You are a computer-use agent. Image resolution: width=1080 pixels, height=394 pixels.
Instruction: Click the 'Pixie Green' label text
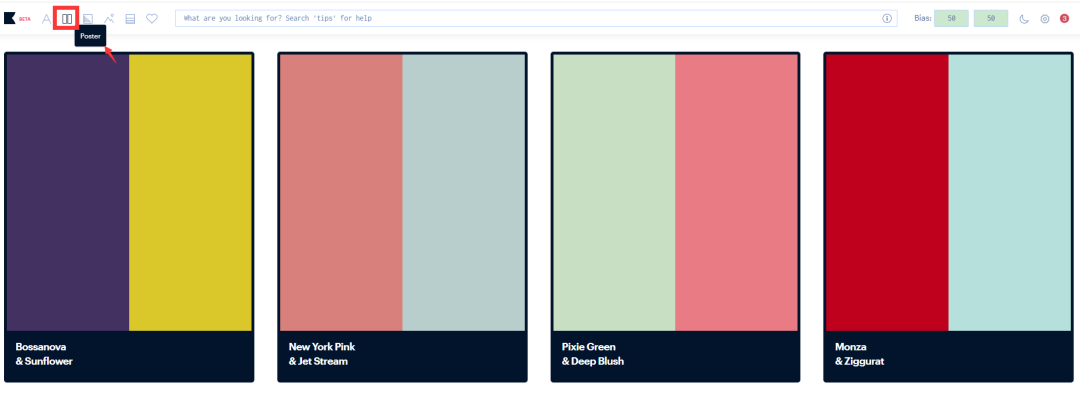(589, 346)
